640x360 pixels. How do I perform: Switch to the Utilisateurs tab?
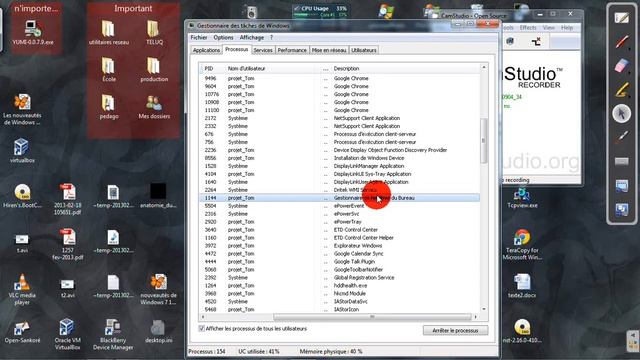click(363, 50)
